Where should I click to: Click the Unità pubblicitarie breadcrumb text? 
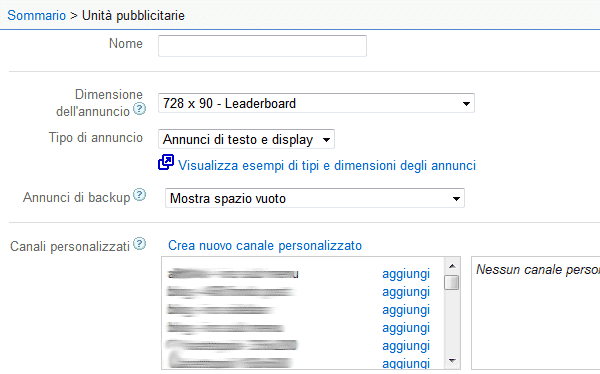[133, 16]
